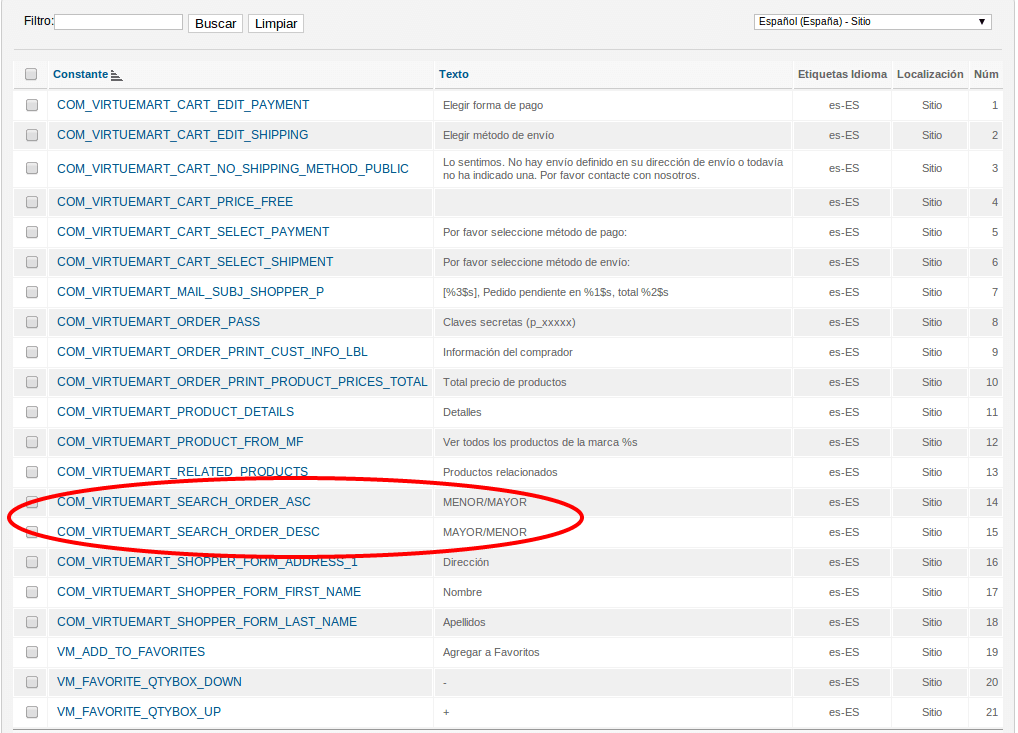Click text 'Total precio de productos'
The image size is (1018, 733).
pos(504,382)
